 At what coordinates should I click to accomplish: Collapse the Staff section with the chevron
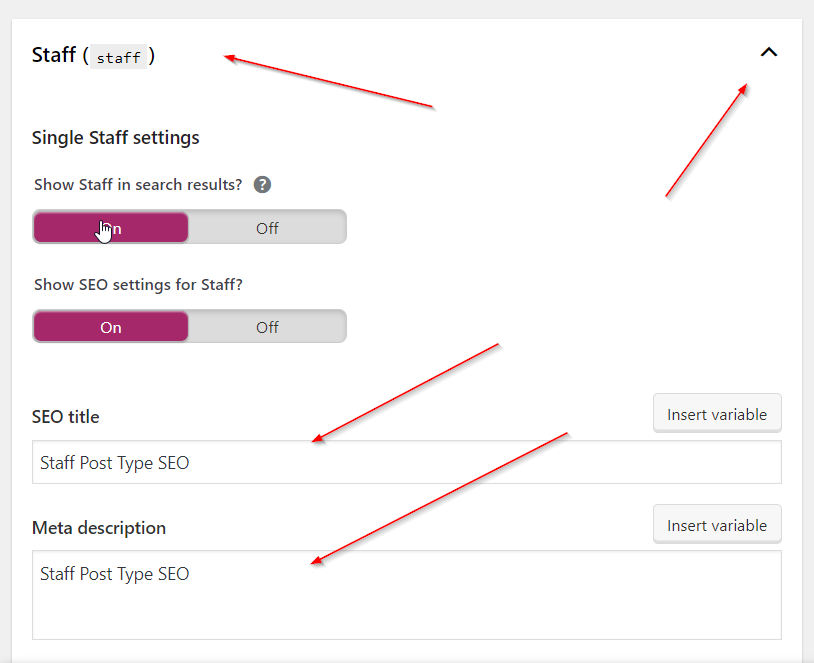pos(768,53)
